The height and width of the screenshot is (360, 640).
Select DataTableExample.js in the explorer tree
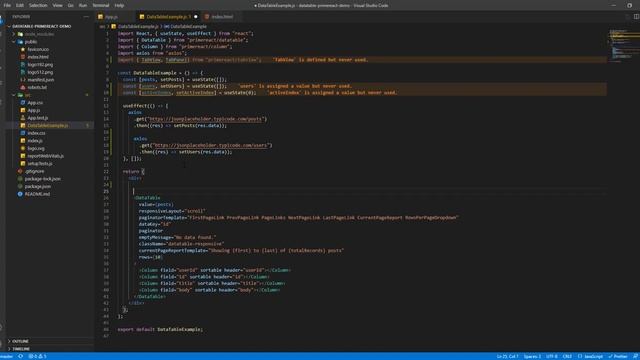48,126
